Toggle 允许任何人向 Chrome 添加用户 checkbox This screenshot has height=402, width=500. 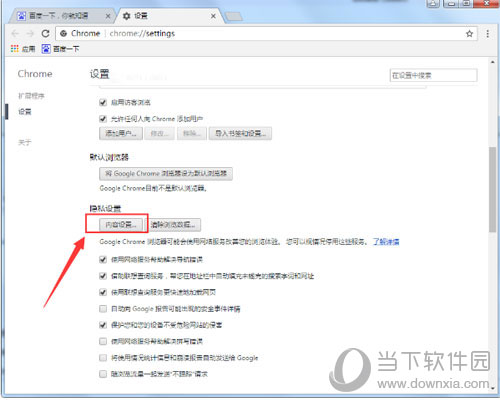103,119
